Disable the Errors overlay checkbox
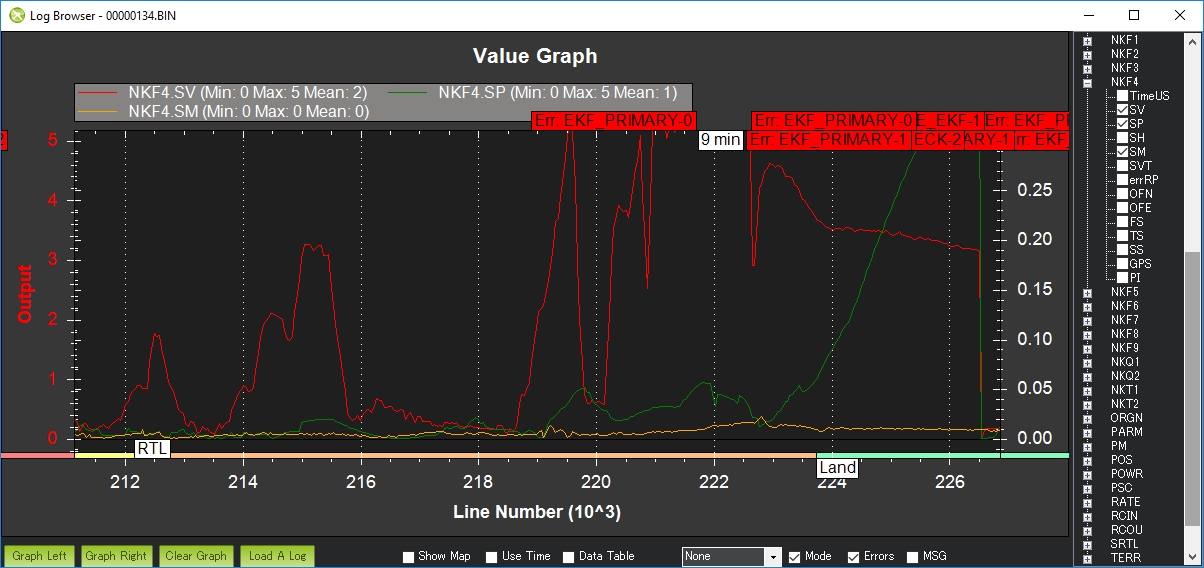 [x=854, y=557]
